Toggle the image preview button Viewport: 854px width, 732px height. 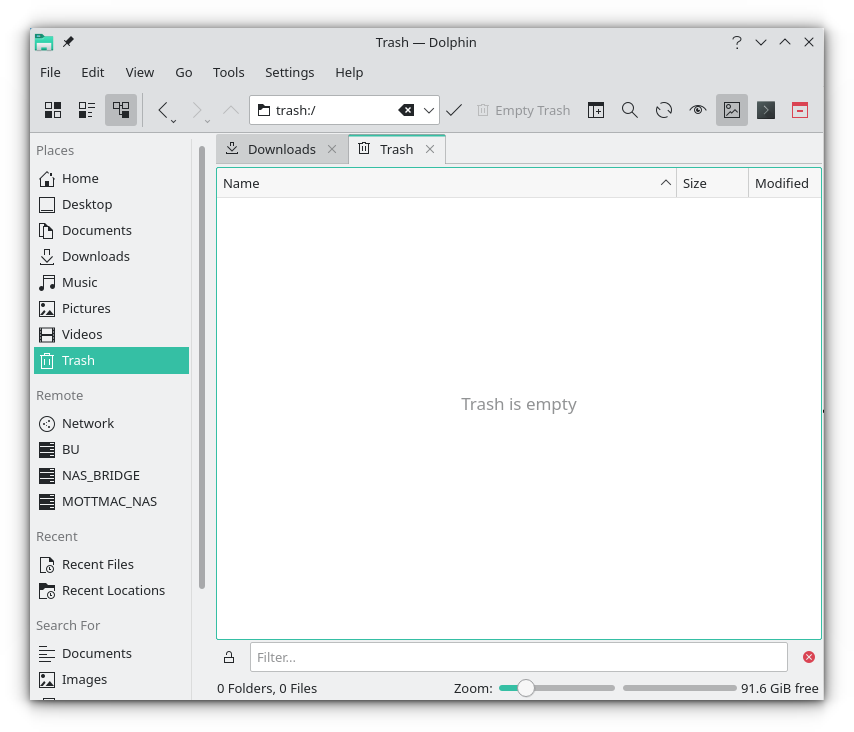pos(731,110)
